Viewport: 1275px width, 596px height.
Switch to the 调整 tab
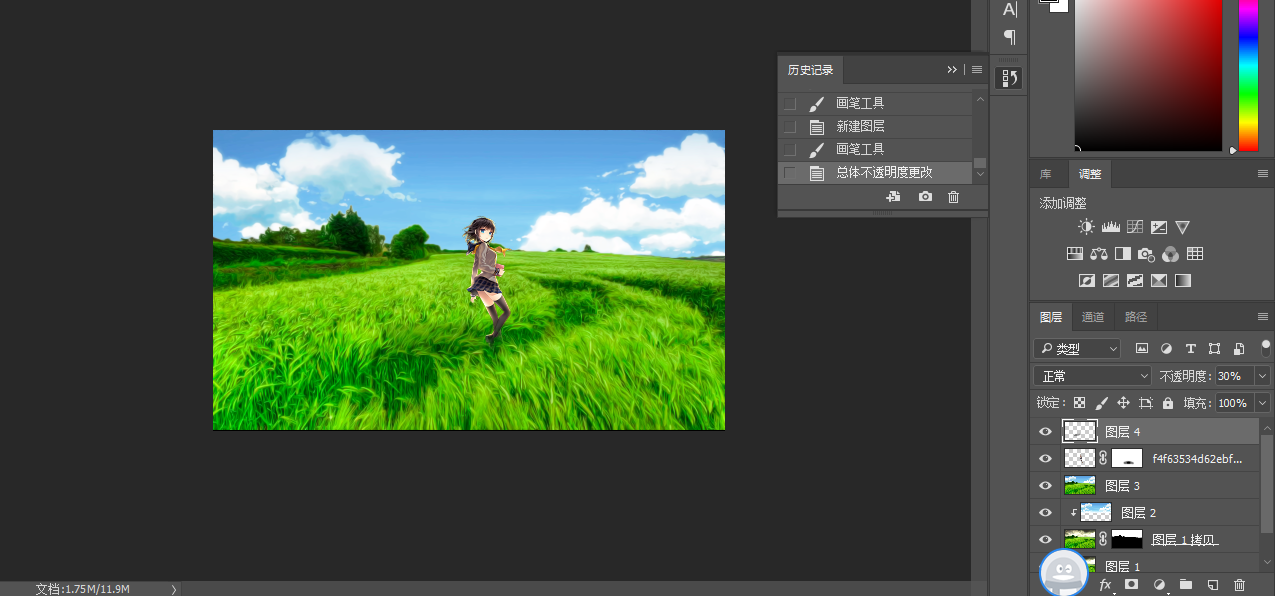click(1089, 174)
